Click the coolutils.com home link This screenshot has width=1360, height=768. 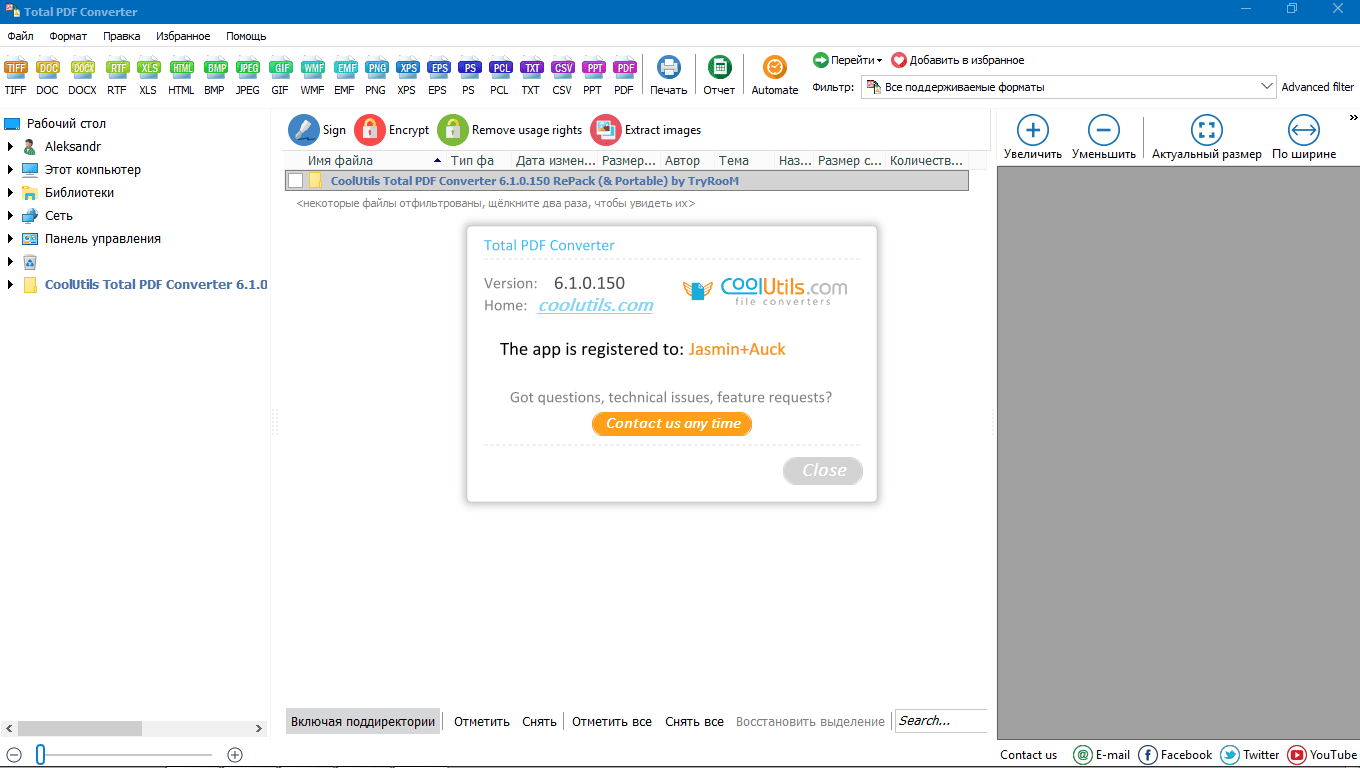pos(595,306)
